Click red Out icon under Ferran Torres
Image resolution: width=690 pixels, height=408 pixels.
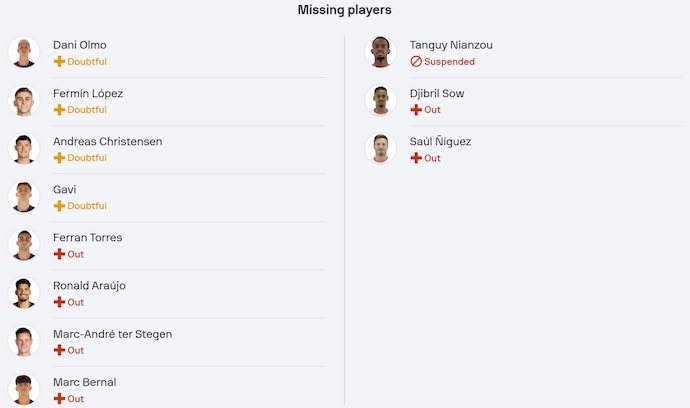59,254
